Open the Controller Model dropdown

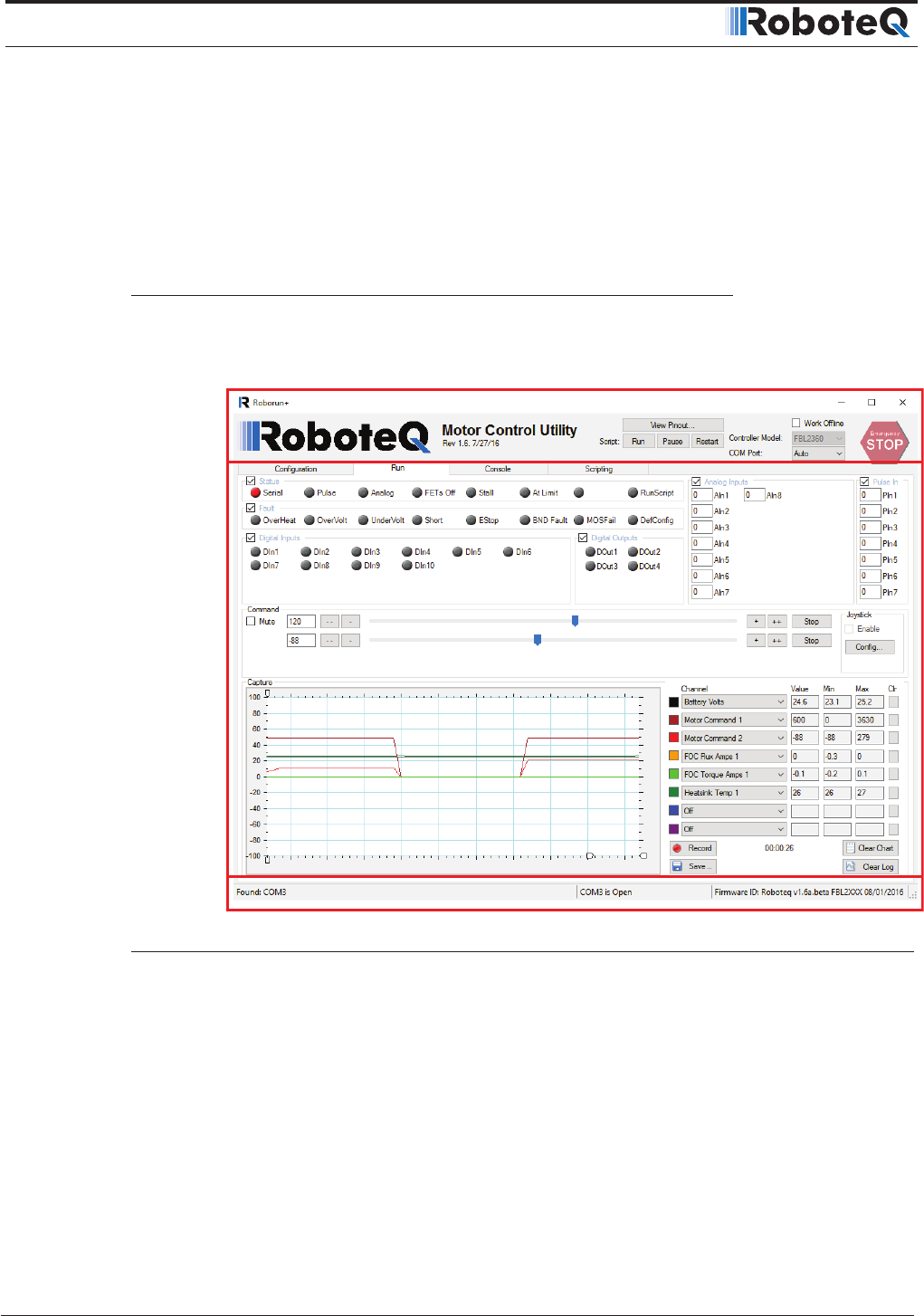pos(818,439)
